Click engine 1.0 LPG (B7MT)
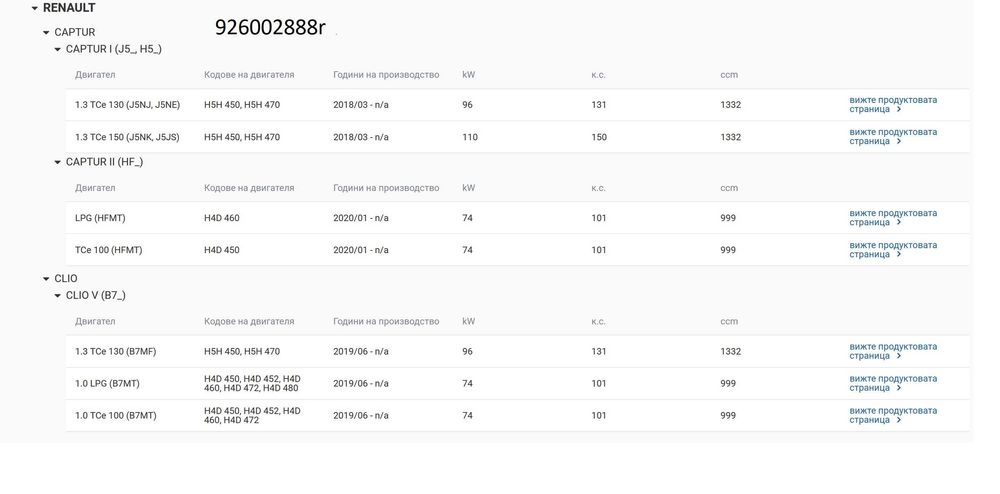Viewport: 1000px width, 494px height. pos(107,383)
